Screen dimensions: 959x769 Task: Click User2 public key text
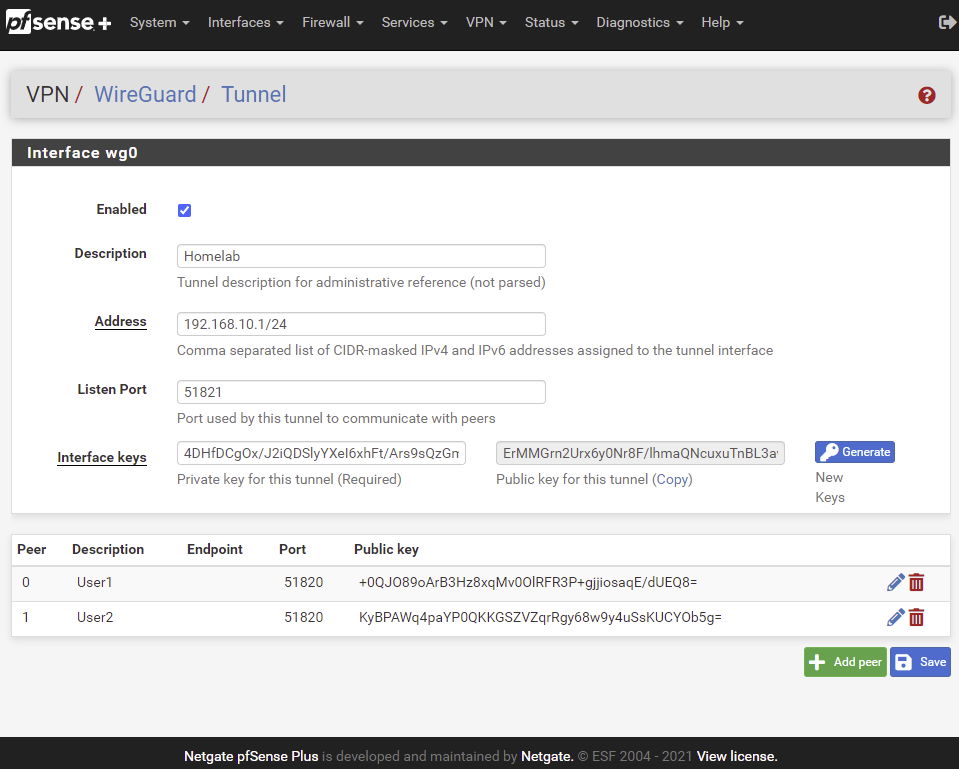point(540,618)
